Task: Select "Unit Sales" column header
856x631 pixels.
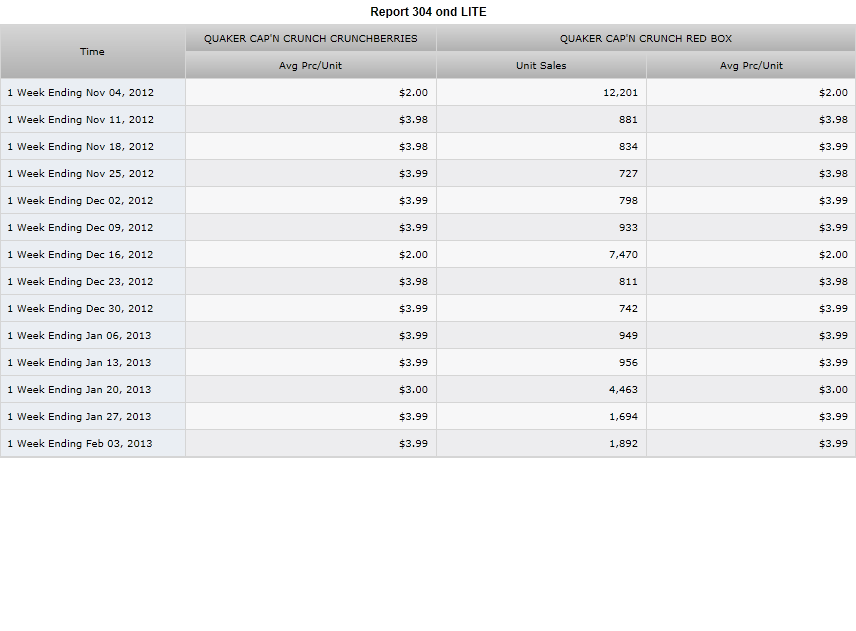Action: [541, 66]
